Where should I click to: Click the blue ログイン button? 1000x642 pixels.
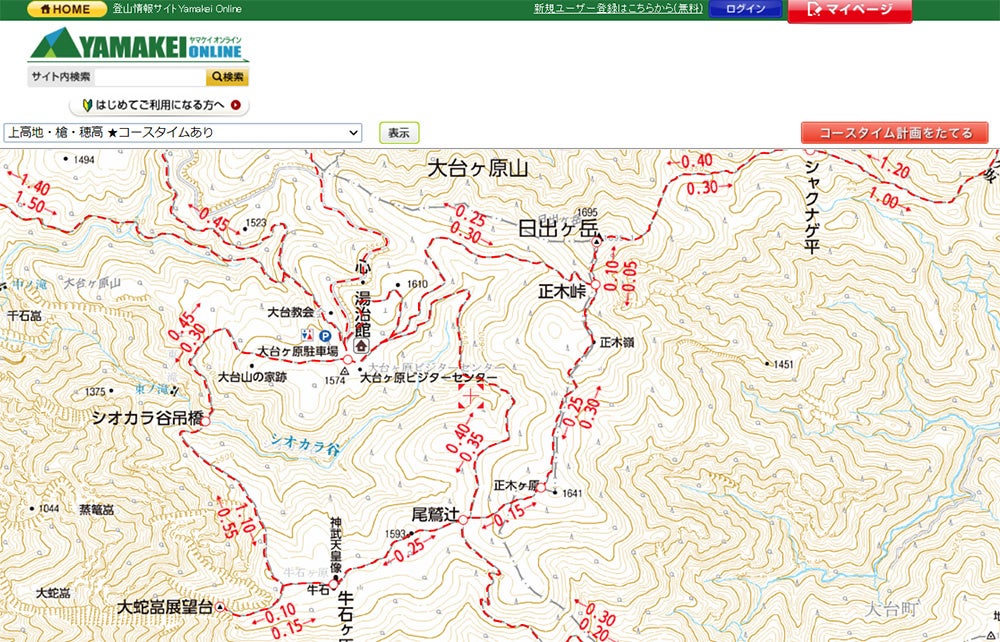tap(746, 9)
